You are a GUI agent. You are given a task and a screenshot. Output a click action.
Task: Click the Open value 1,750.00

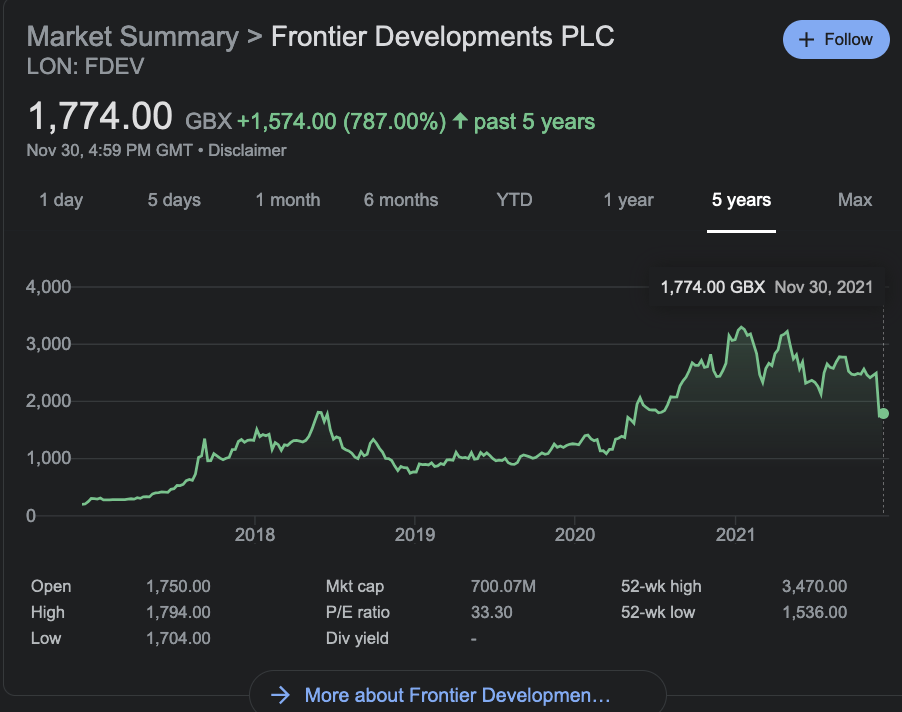coord(178,587)
